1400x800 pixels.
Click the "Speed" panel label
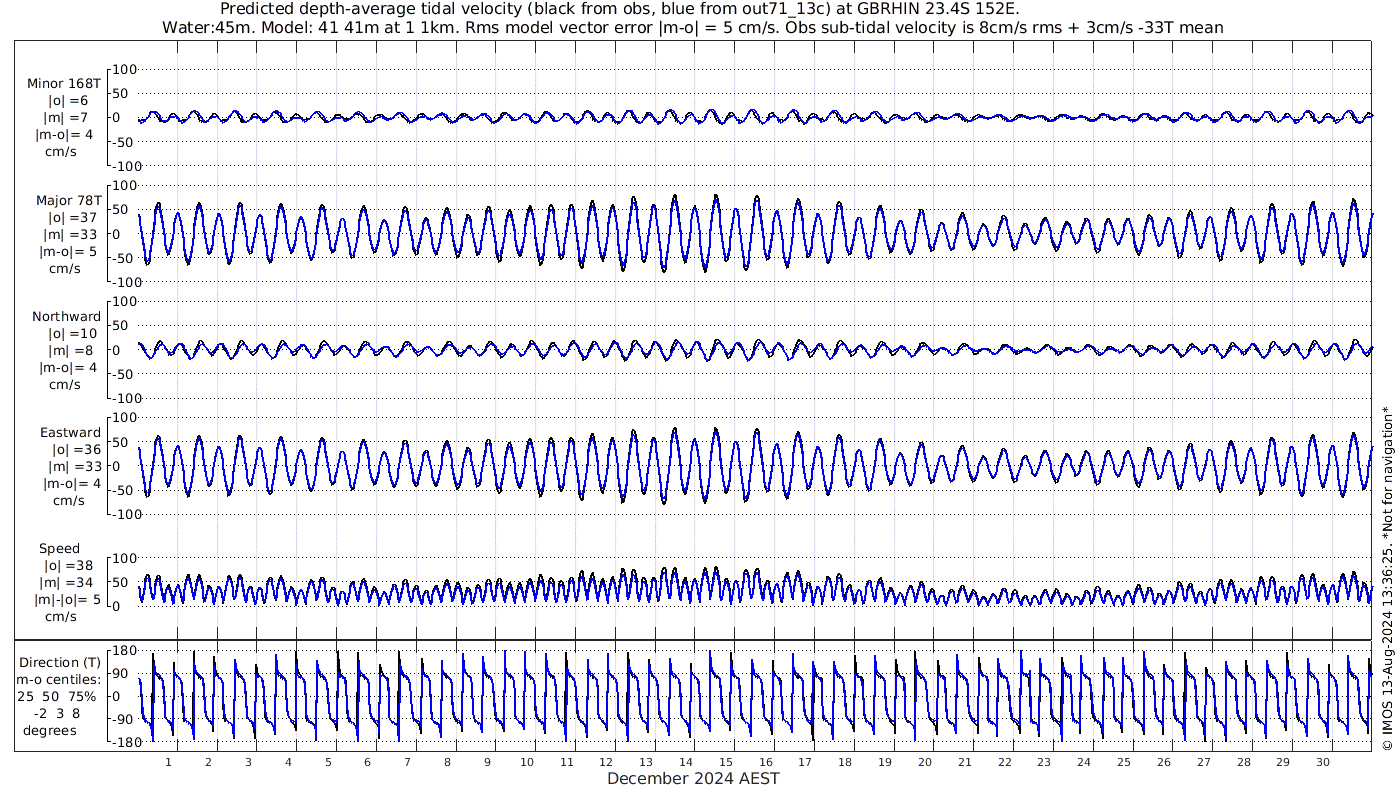pyautogui.click(x=60, y=549)
